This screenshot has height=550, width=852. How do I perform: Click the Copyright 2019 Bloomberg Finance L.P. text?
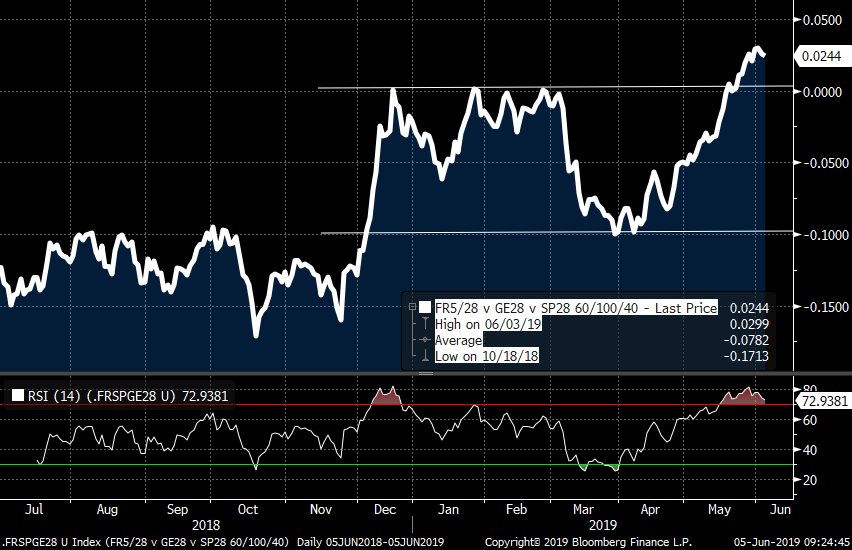point(588,542)
